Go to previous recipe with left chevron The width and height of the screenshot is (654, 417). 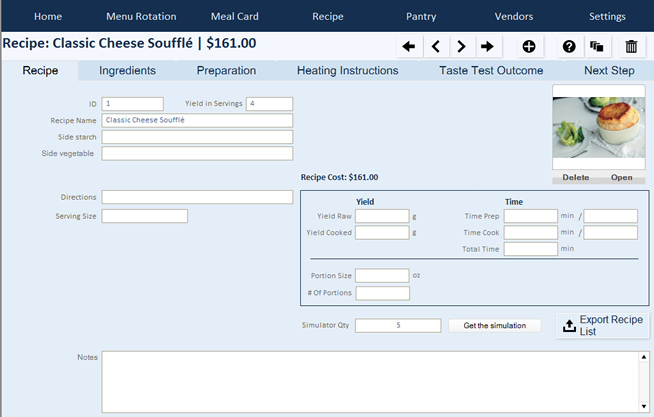click(x=435, y=46)
